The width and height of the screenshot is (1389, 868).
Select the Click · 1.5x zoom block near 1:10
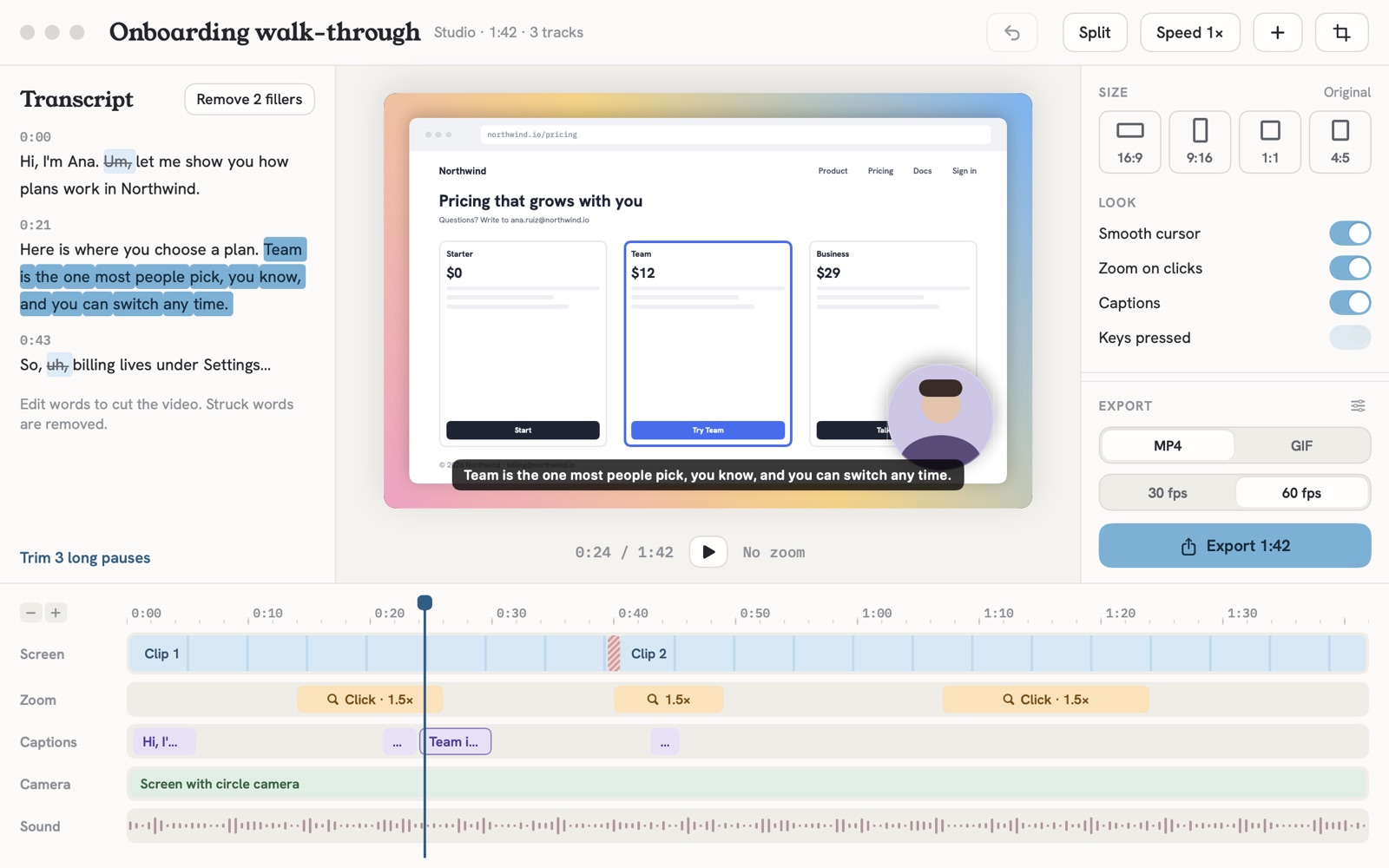[1046, 700]
